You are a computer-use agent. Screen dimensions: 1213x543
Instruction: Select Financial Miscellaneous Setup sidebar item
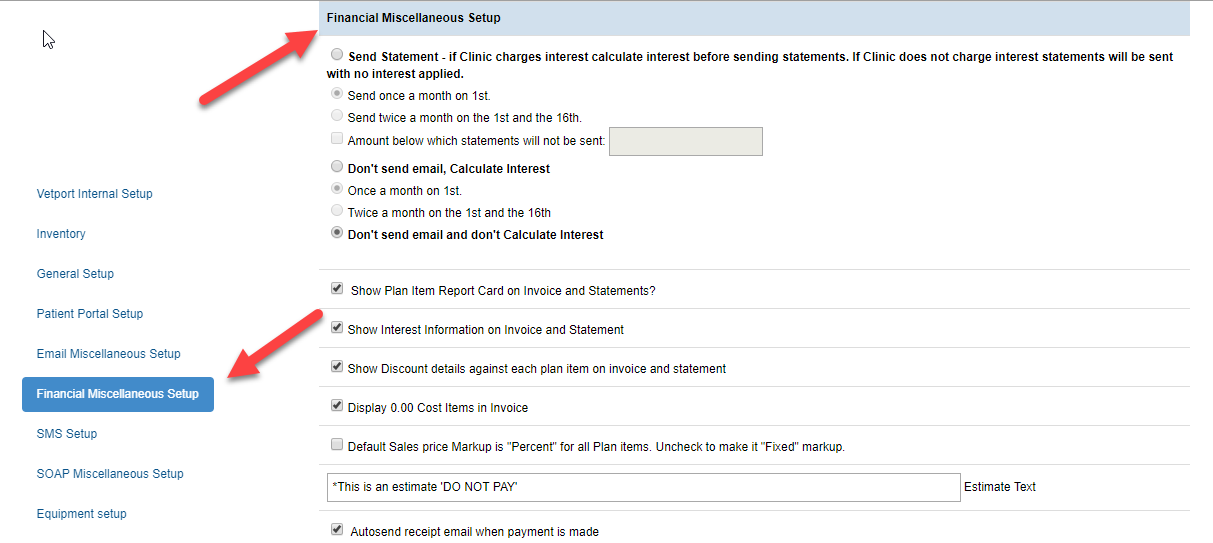118,394
